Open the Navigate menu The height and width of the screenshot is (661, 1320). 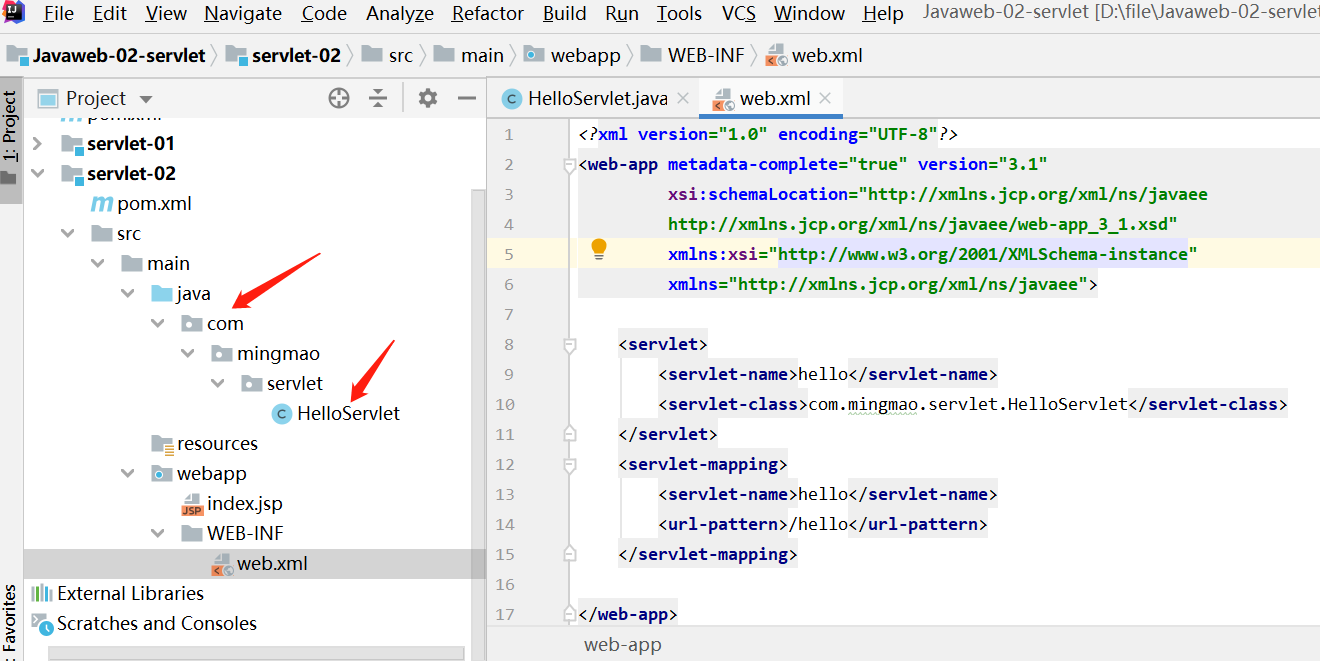243,13
